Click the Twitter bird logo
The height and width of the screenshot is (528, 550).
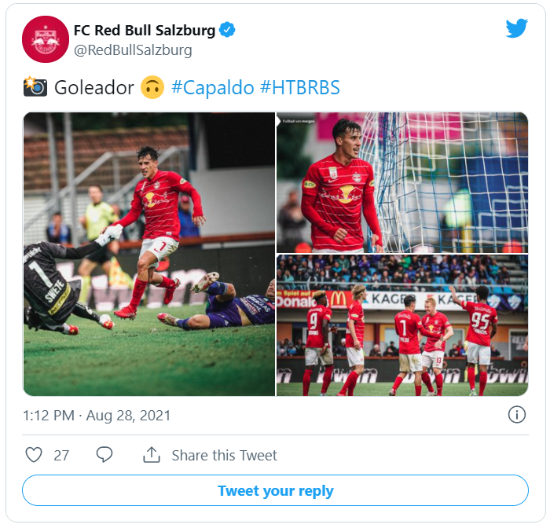click(x=517, y=28)
